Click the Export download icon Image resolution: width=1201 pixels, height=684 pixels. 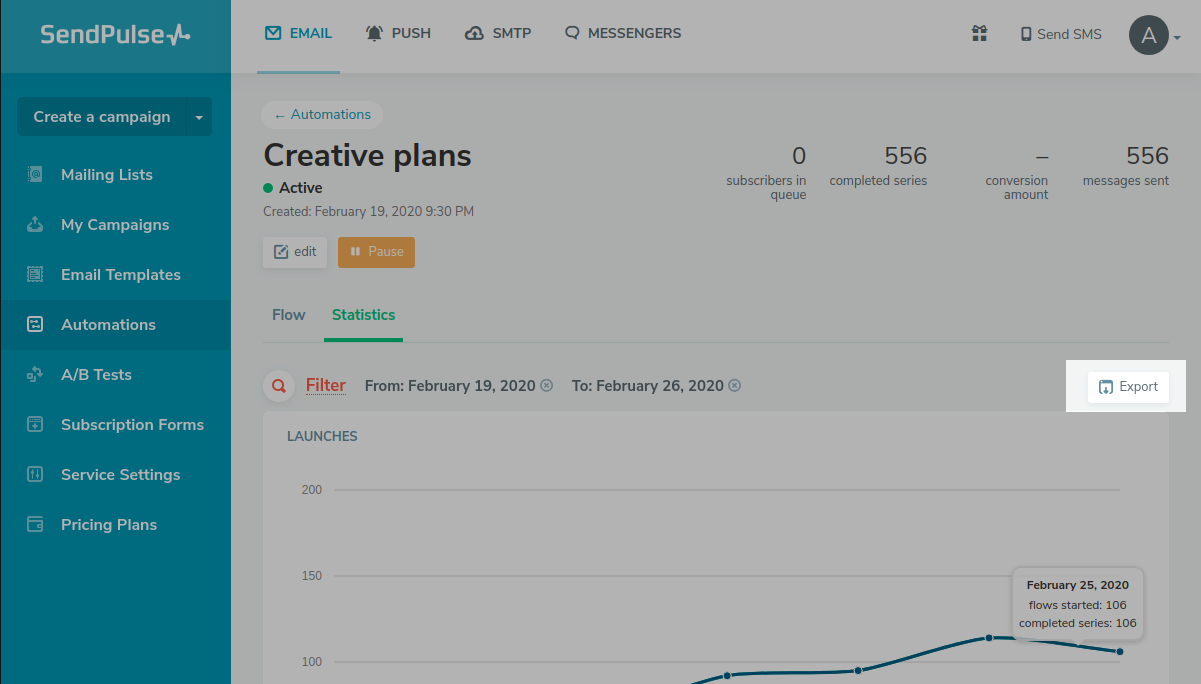point(1106,387)
